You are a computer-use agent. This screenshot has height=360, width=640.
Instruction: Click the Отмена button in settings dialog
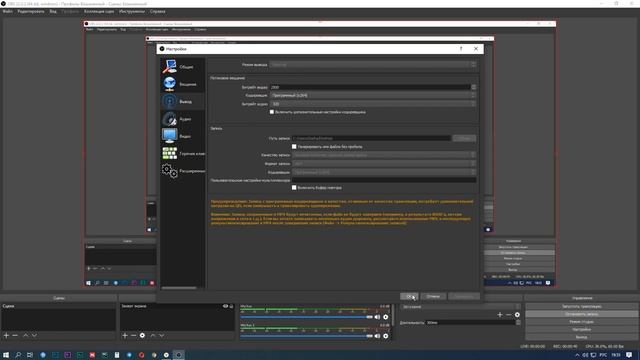coord(433,296)
